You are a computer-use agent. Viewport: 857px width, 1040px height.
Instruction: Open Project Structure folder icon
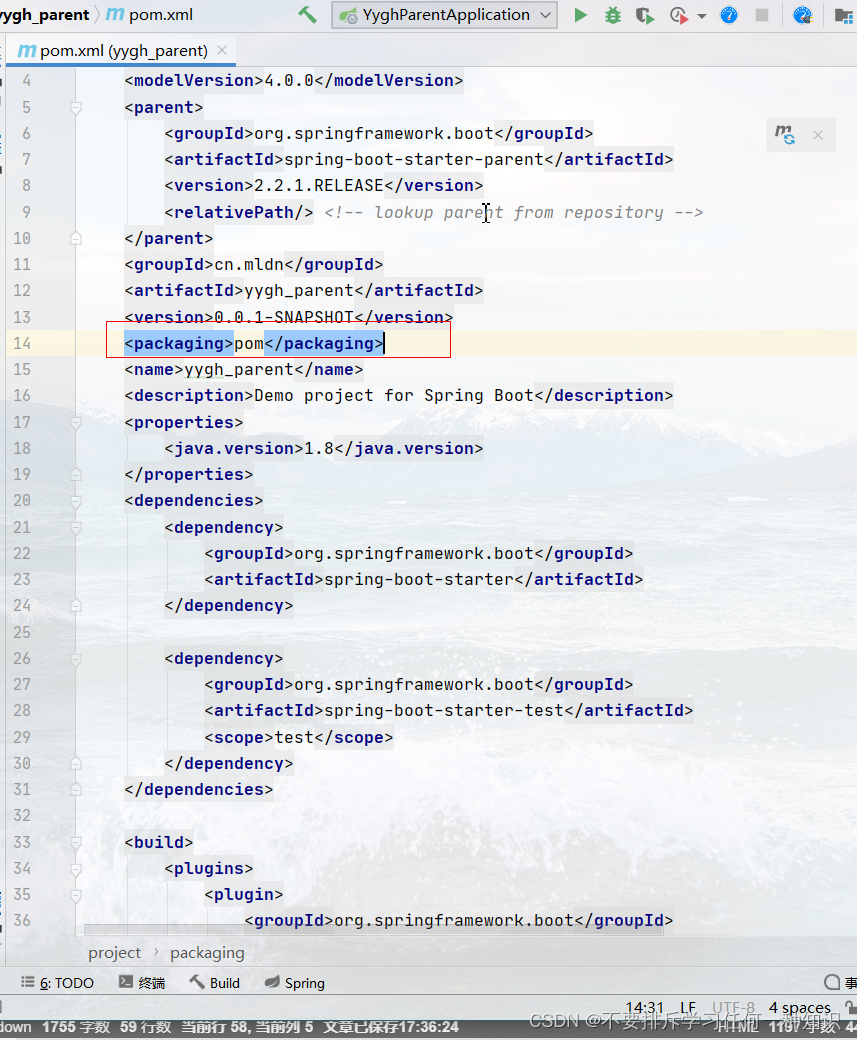(x=844, y=15)
